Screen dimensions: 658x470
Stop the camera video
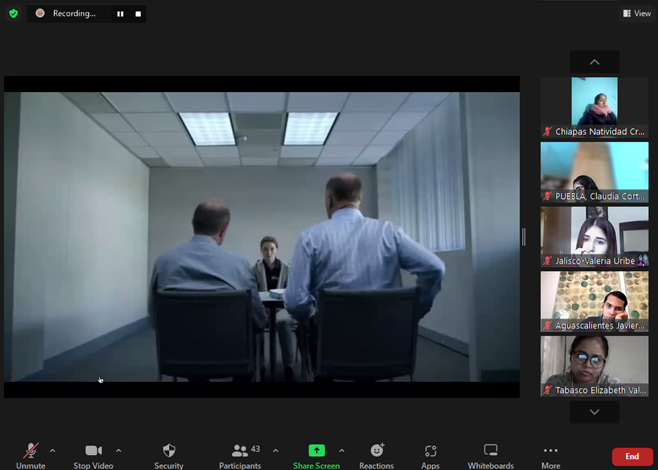(x=93, y=456)
